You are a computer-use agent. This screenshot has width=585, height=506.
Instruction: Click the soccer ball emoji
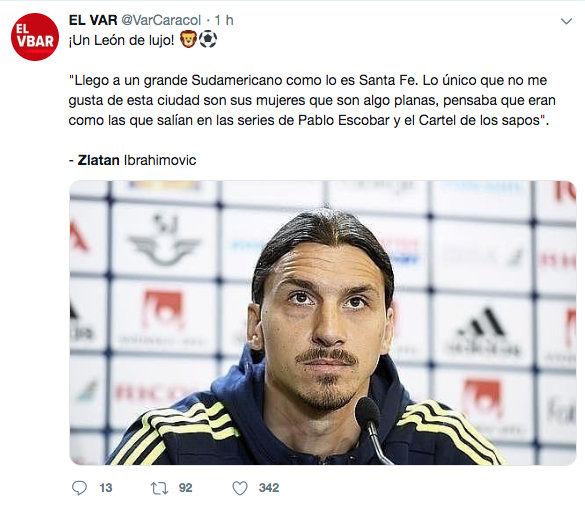[208, 40]
